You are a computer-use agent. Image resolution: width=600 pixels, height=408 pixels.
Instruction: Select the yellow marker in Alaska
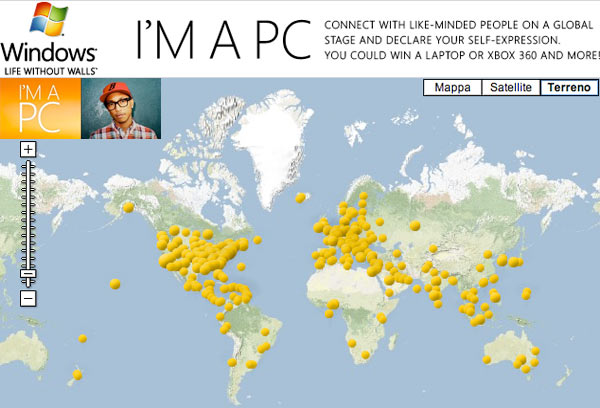tap(128, 208)
